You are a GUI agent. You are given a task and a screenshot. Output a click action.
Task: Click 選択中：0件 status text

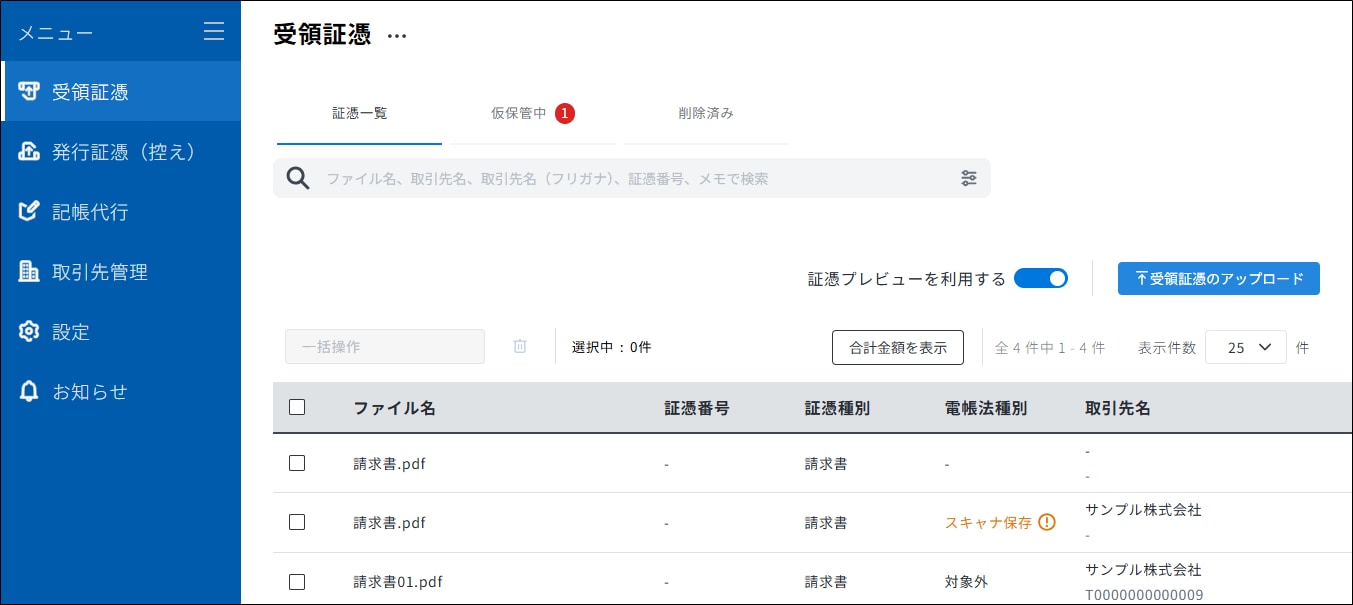pyautogui.click(x=611, y=347)
